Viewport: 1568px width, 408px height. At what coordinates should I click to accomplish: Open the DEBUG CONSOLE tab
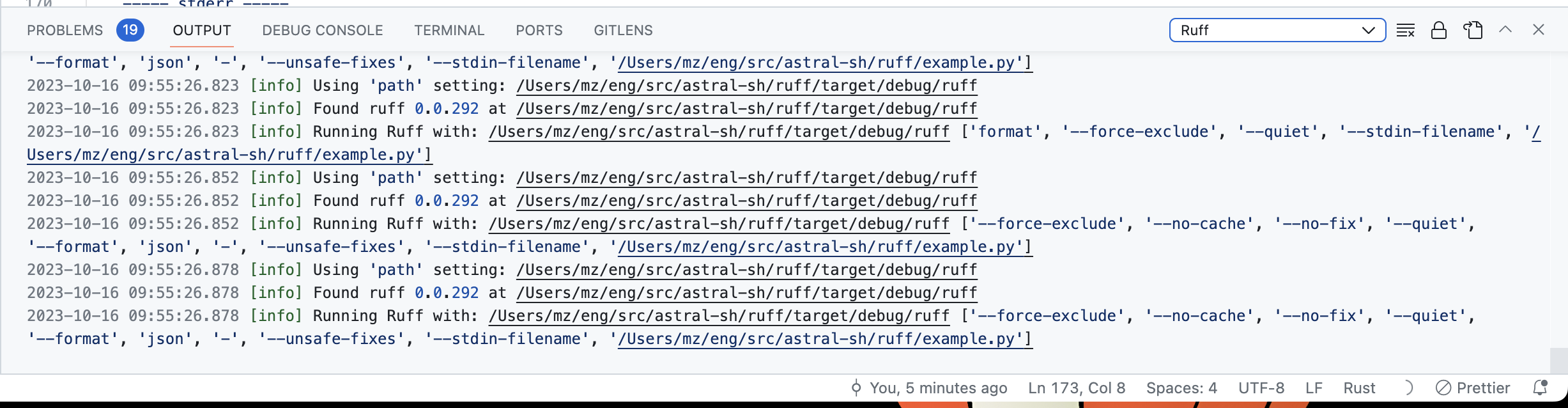322,30
